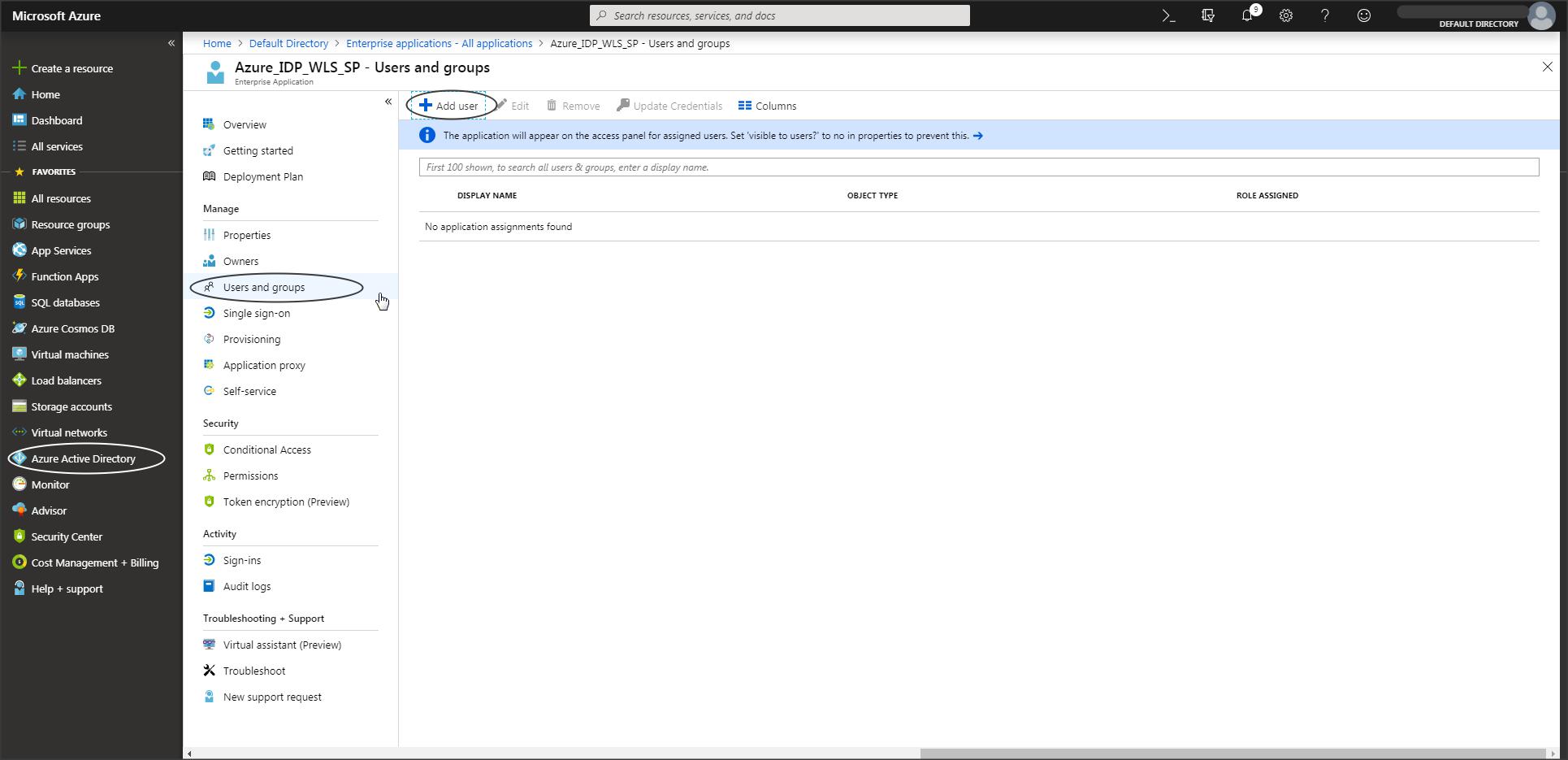Open Sign-ins activity
Viewport: 1568px width, 760px height.
(242, 560)
